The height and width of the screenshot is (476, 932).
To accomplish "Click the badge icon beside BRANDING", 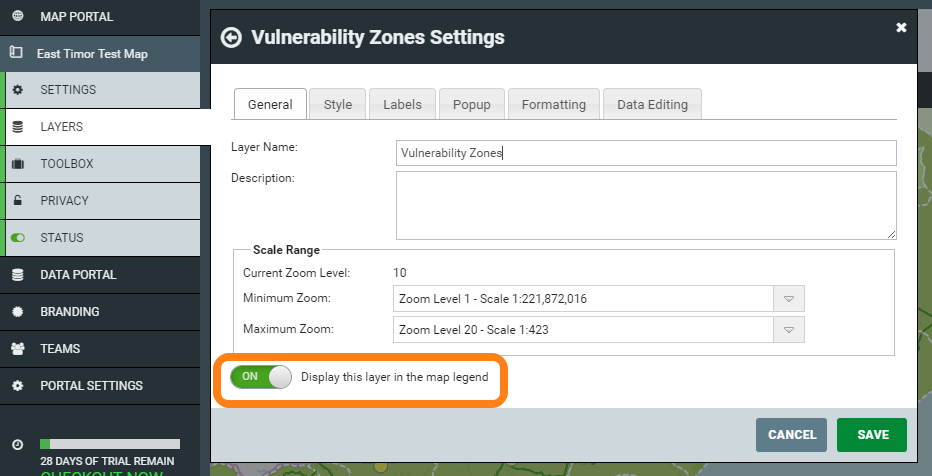I will click(18, 311).
